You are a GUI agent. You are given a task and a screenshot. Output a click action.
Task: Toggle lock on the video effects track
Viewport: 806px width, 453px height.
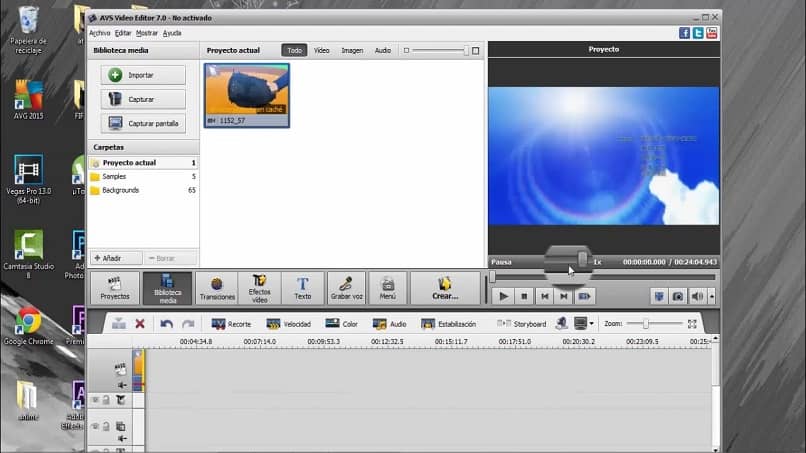click(x=106, y=400)
